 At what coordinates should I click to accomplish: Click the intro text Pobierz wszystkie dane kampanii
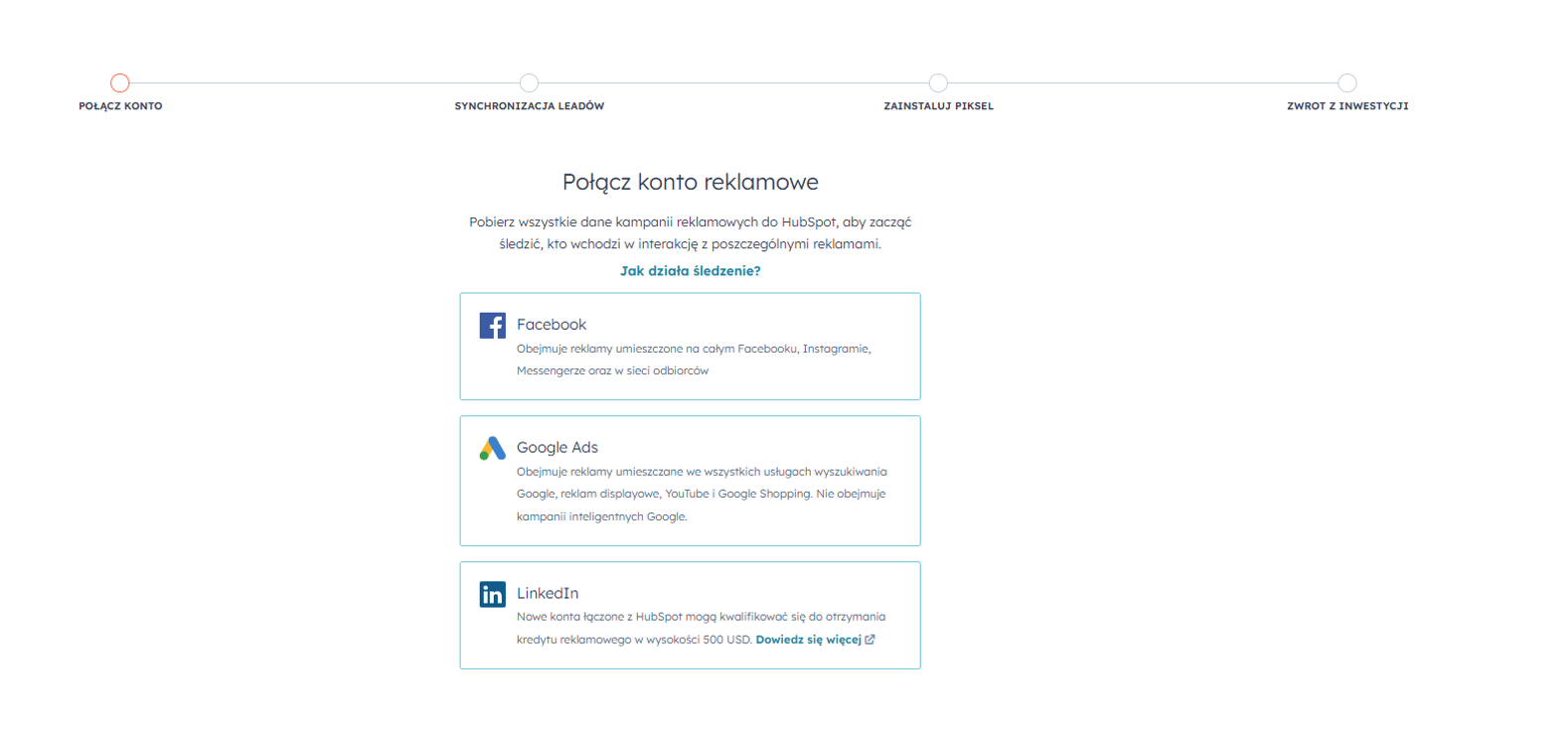coord(691,233)
